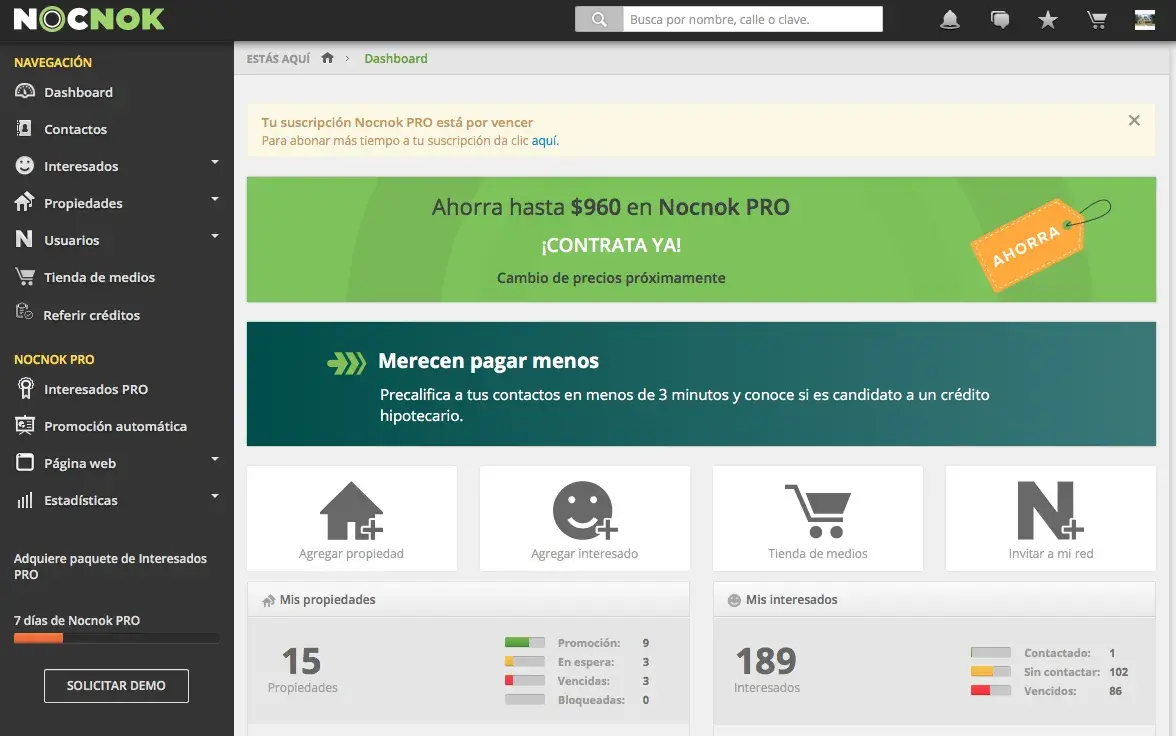
Task: Dismiss the subscription expiry alert
Action: click(1134, 120)
